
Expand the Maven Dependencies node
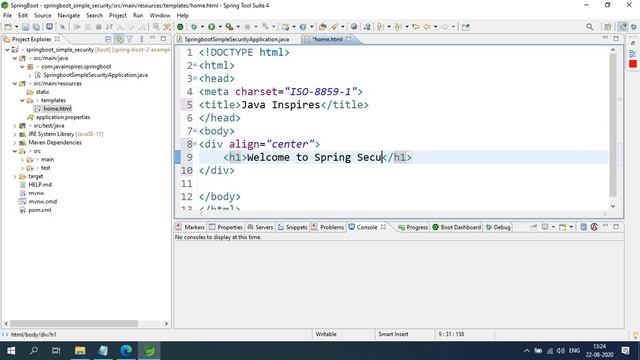pyautogui.click(x=15, y=142)
